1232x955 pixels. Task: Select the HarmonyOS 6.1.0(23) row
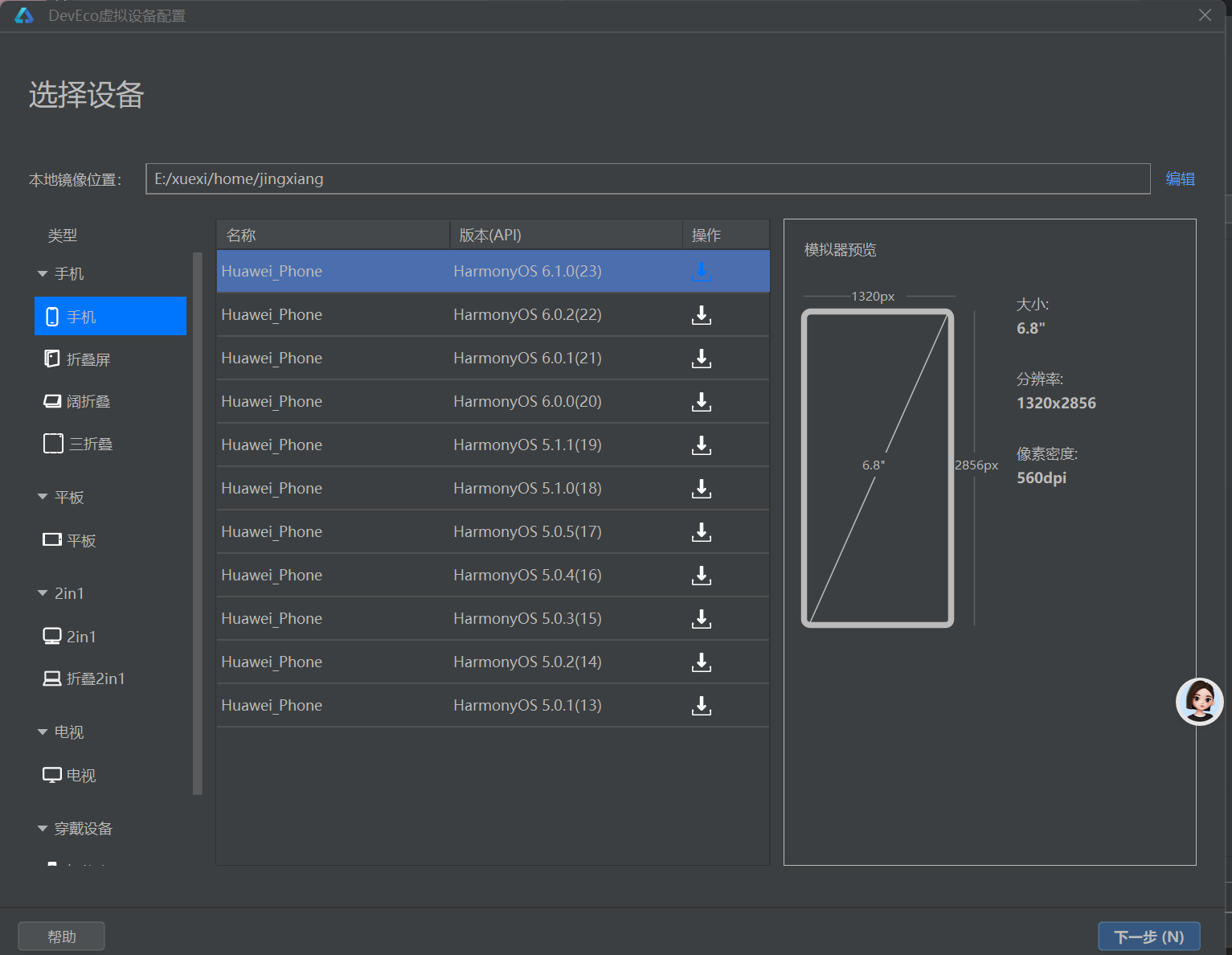click(x=493, y=271)
